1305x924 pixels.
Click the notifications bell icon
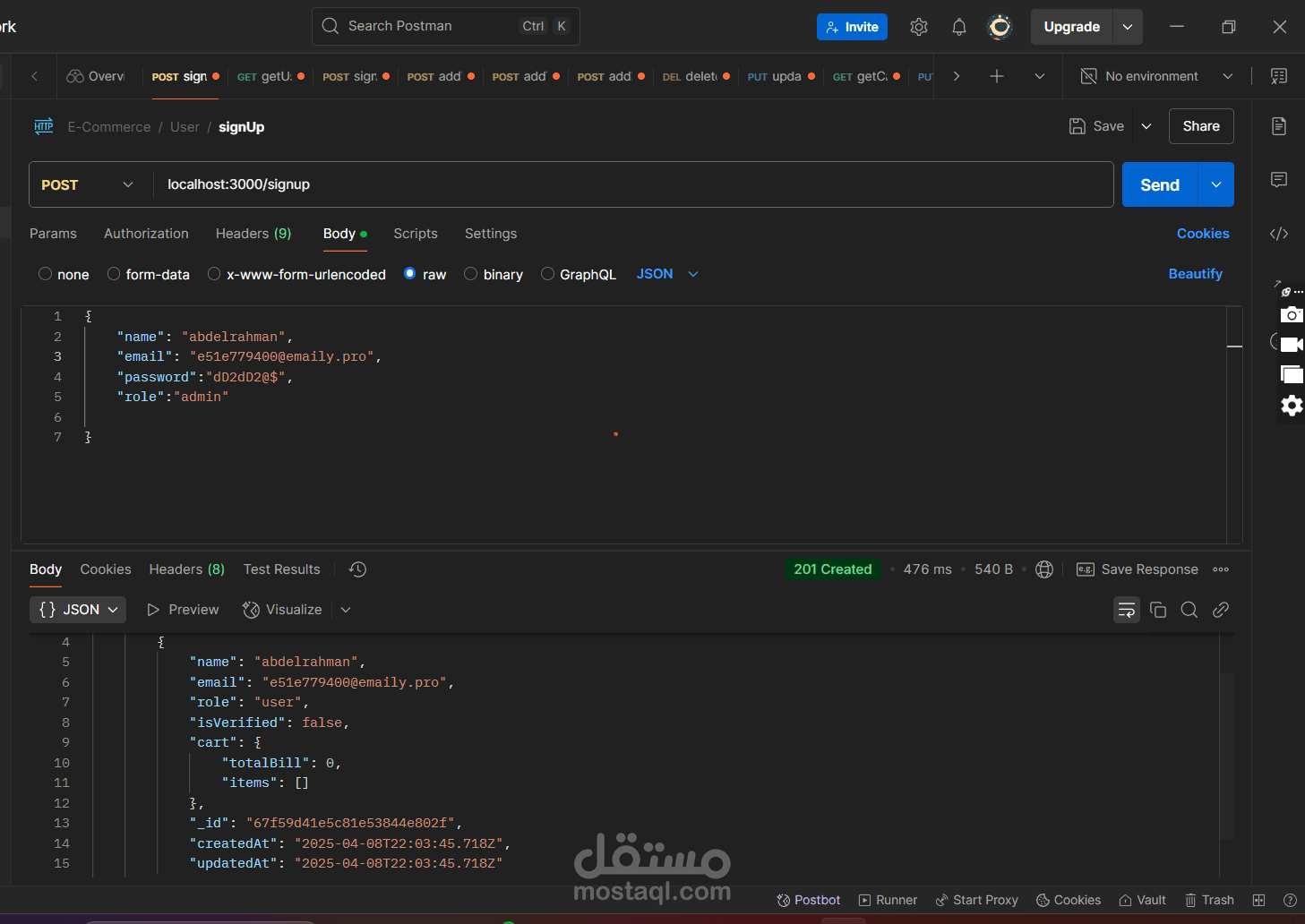[958, 27]
